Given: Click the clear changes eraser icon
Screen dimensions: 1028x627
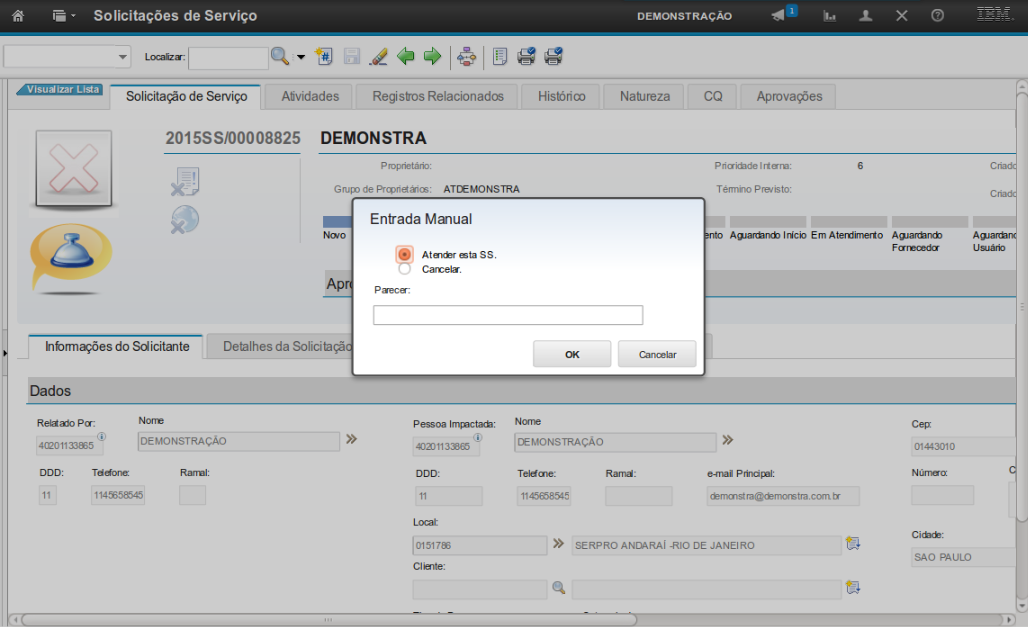Looking at the screenshot, I should click(x=378, y=57).
